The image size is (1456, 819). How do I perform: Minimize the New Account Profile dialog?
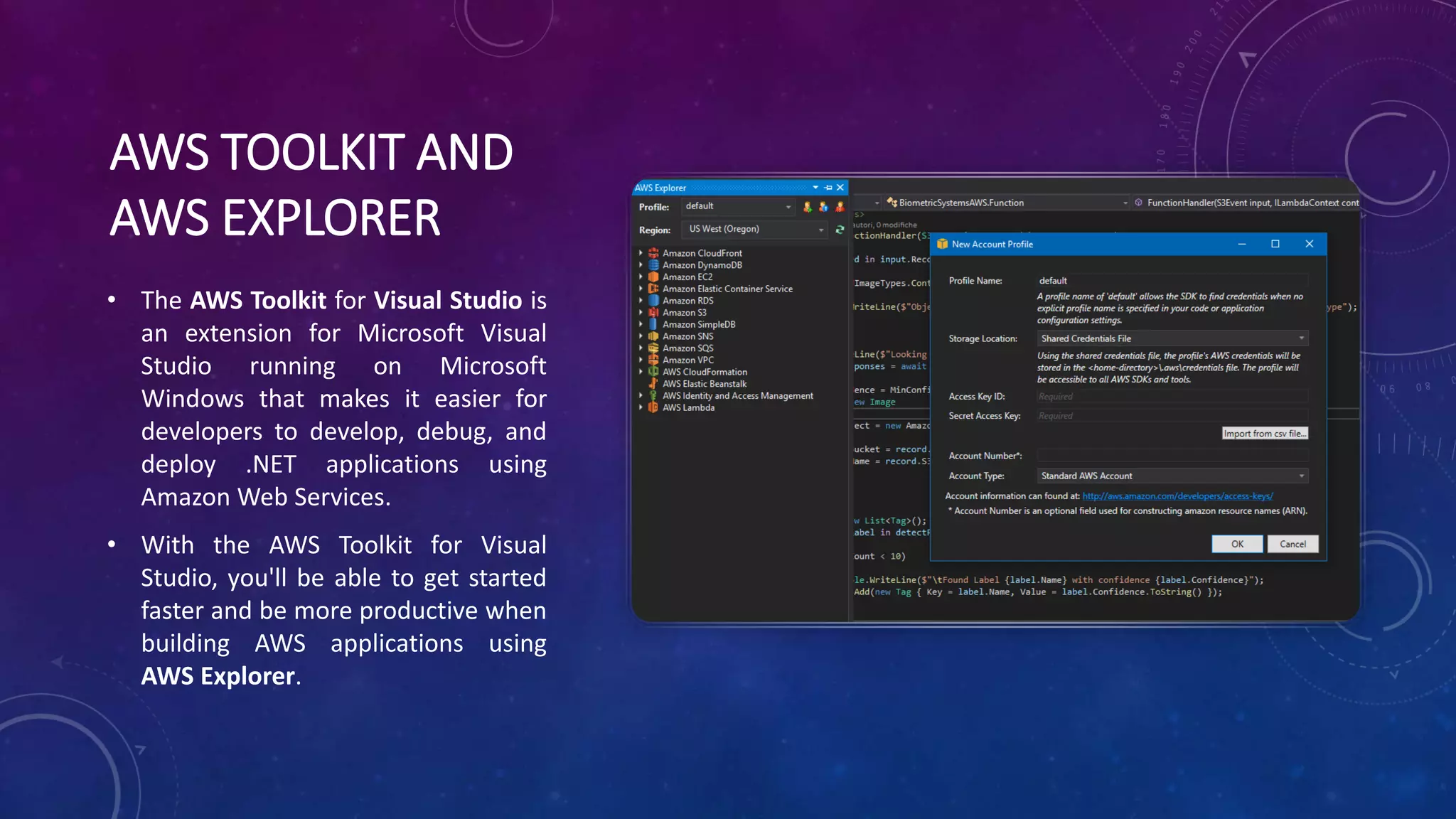(x=1242, y=244)
